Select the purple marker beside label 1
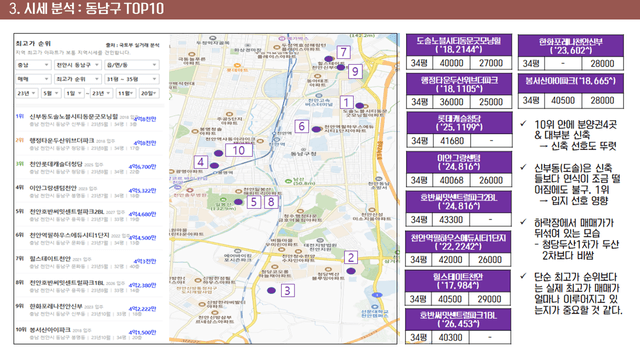 (360, 106)
